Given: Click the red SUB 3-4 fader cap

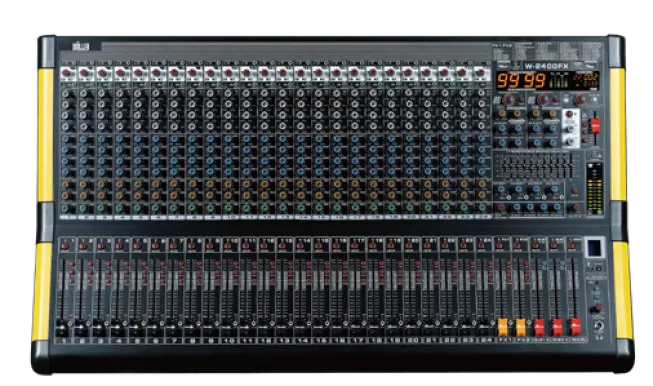Looking at the screenshot, I should click(x=557, y=327).
